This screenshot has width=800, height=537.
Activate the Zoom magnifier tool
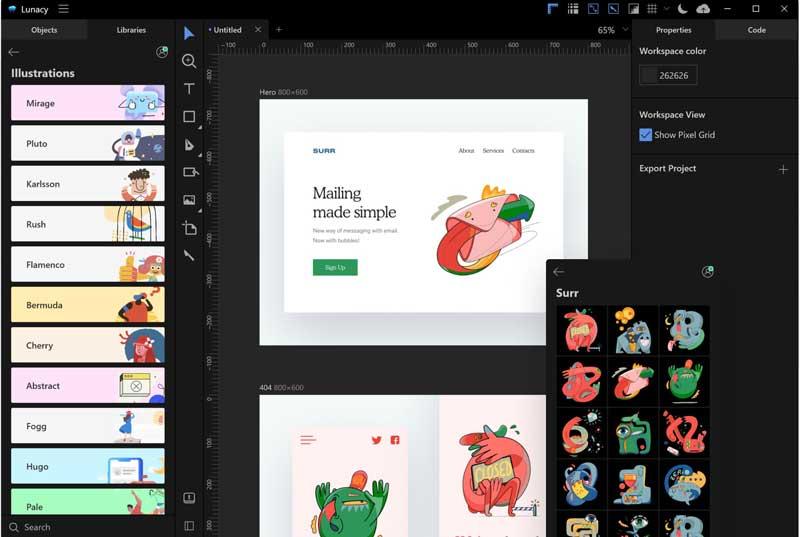click(x=189, y=61)
